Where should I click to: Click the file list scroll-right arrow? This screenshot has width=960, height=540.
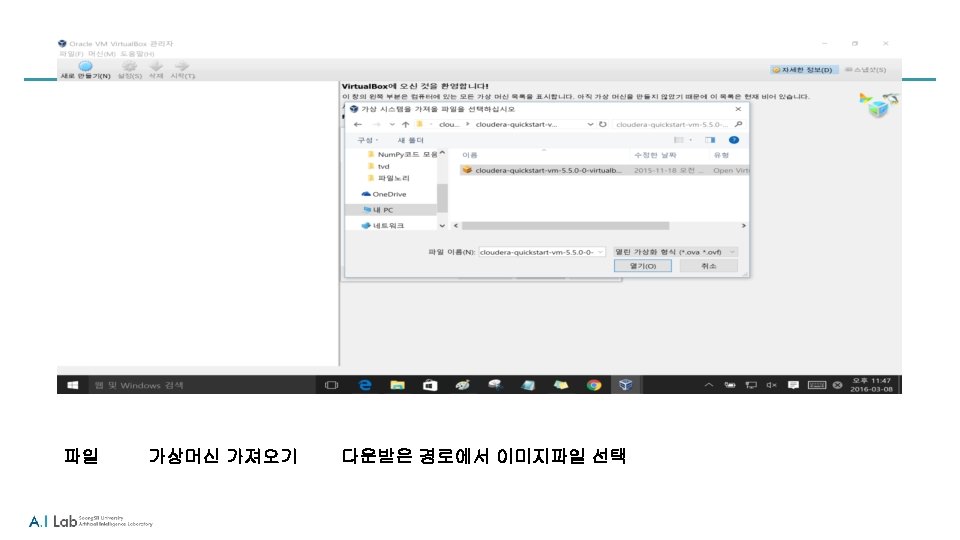click(743, 226)
